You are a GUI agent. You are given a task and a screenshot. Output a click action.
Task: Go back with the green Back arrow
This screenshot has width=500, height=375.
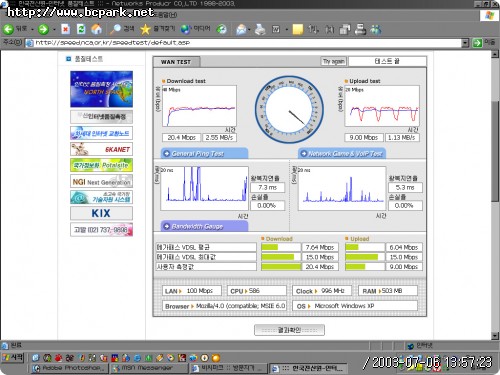pyautogui.click(x=8, y=29)
